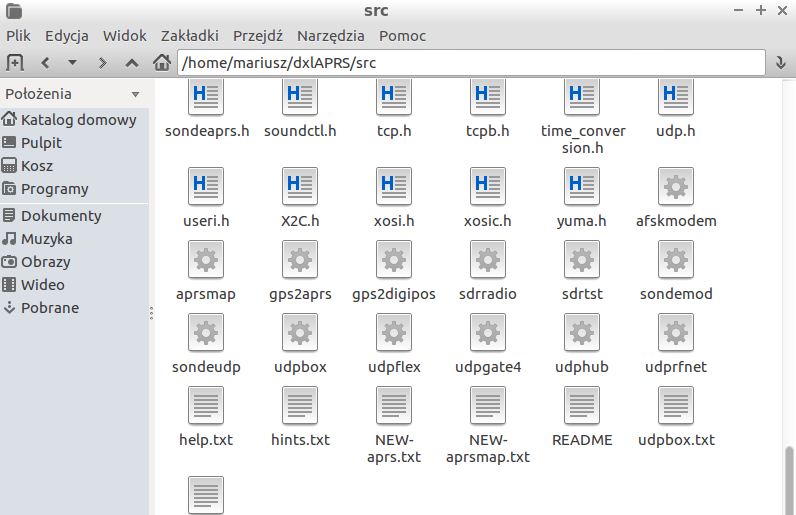Open Wideo in sidebar
Image resolution: width=796 pixels, height=515 pixels.
[x=74, y=284]
